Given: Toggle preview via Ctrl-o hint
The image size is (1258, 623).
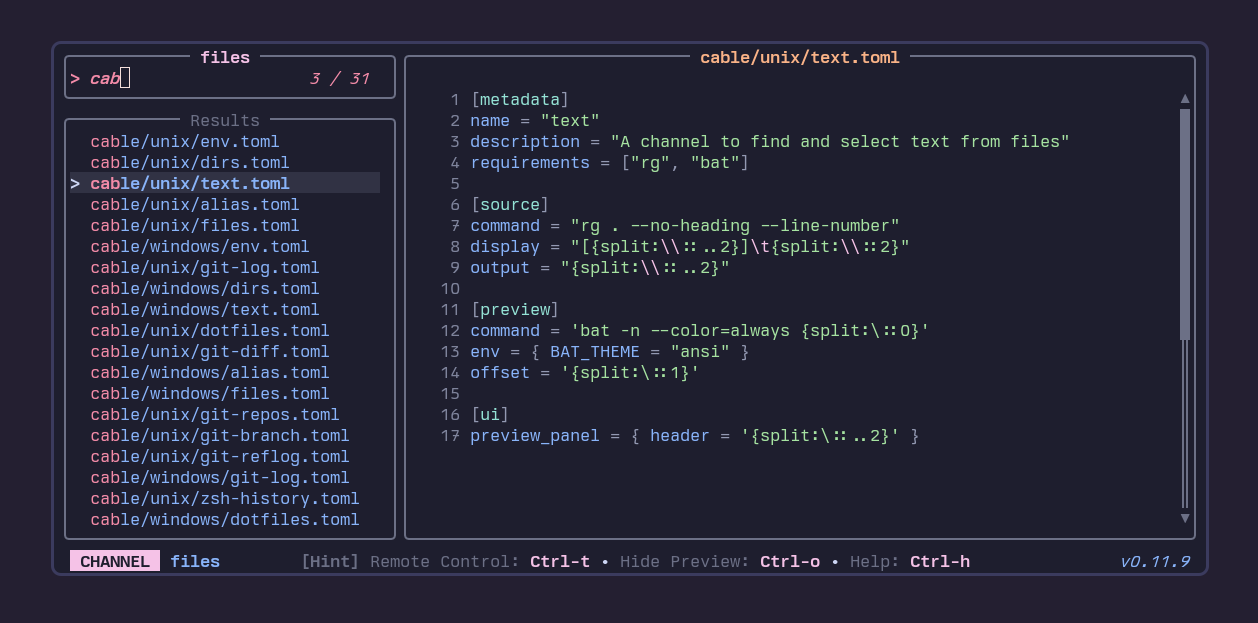Looking at the screenshot, I should (789, 561).
